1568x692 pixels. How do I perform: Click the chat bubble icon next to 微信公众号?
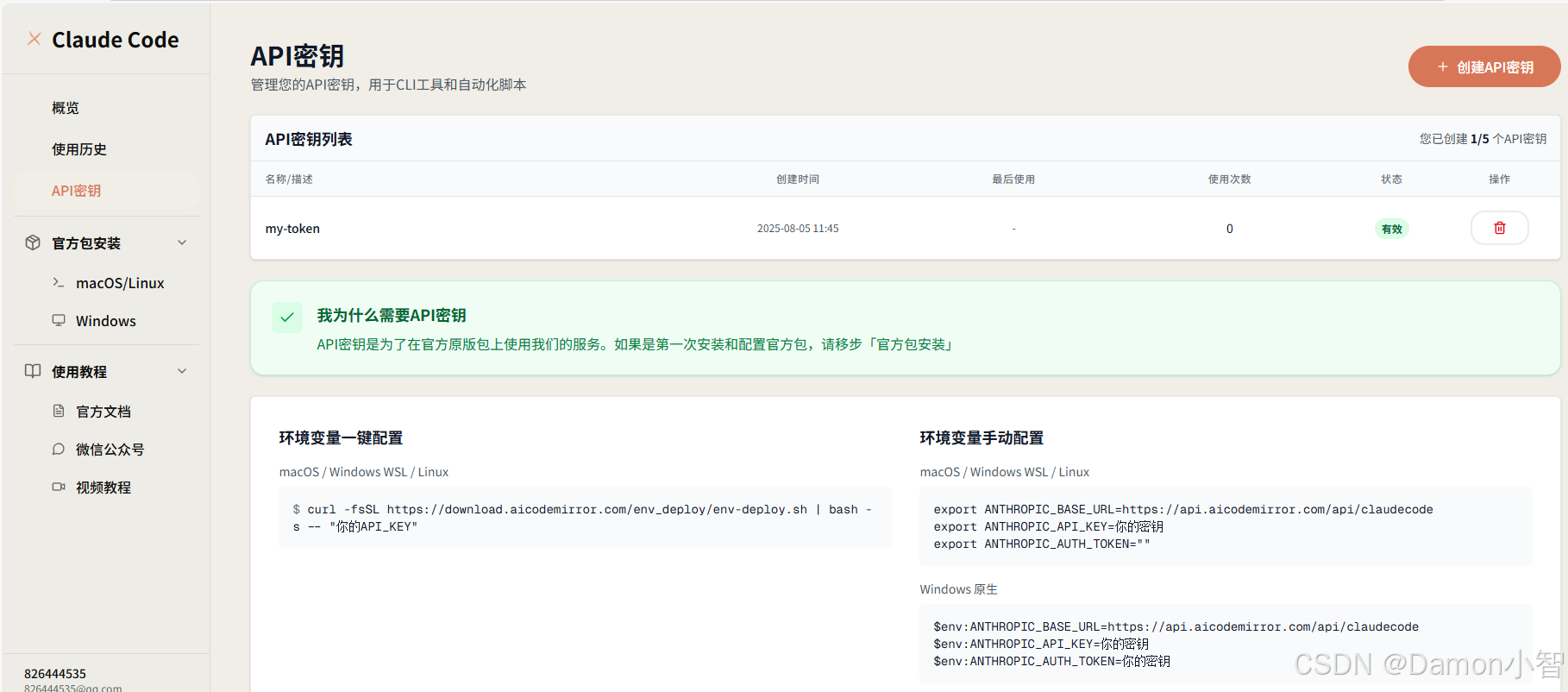(x=59, y=449)
